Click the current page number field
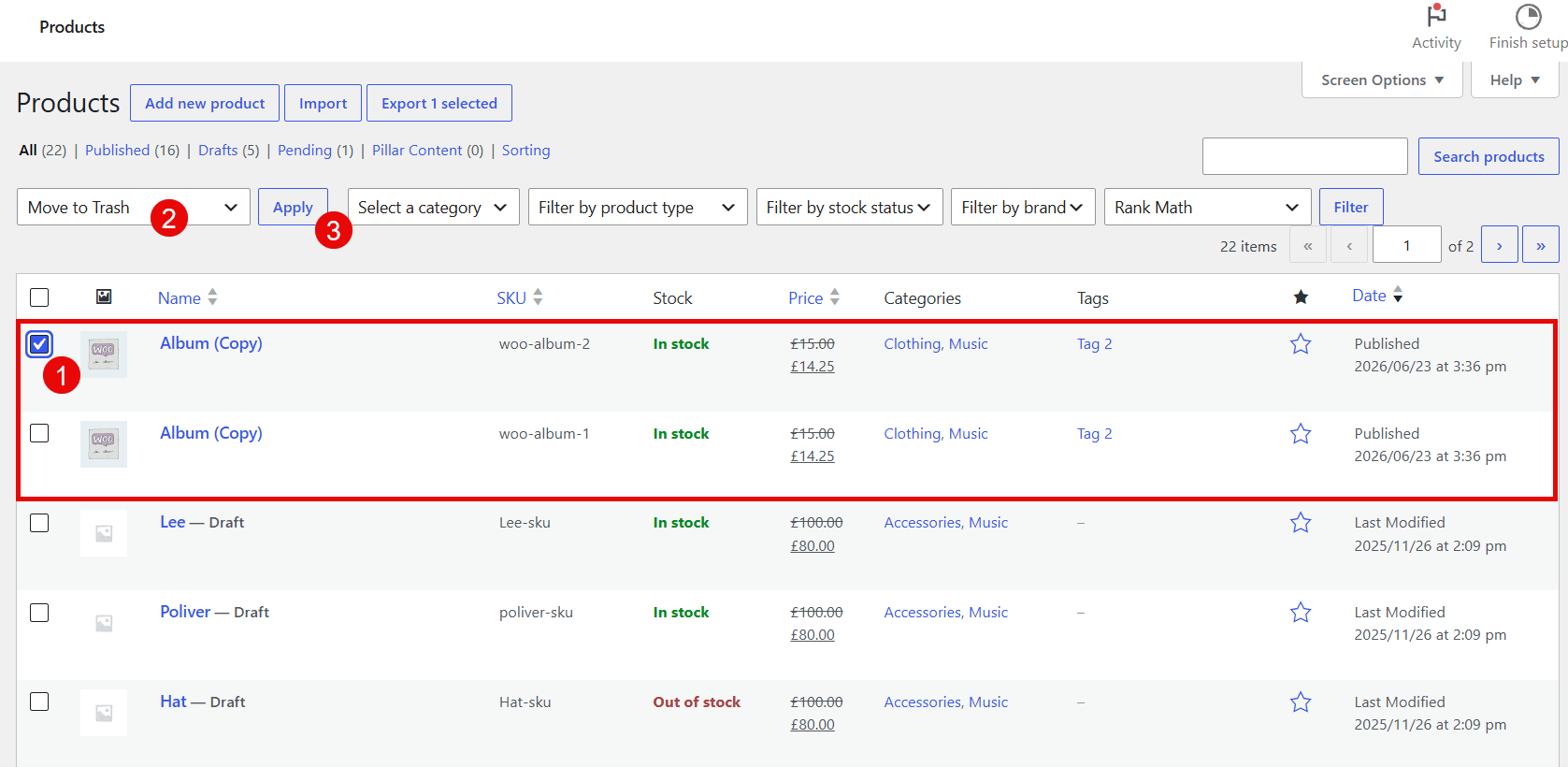Screen dimensions: 1568x767 coord(1406,245)
